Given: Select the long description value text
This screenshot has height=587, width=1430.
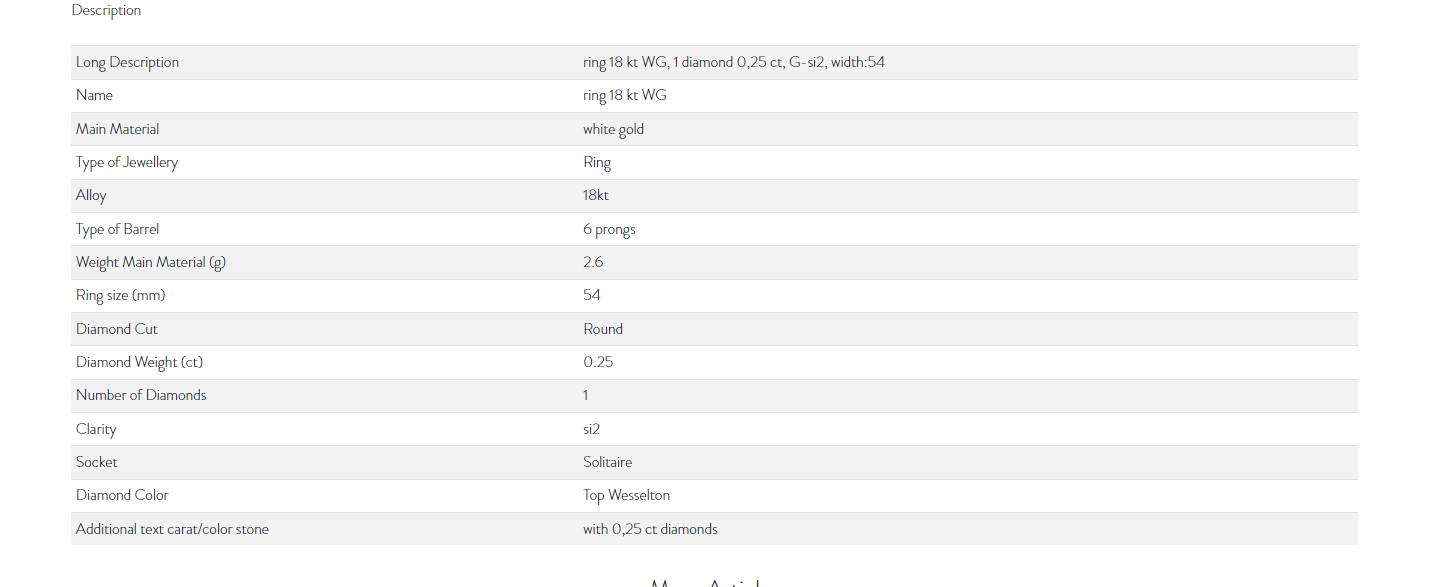Looking at the screenshot, I should click(734, 62).
